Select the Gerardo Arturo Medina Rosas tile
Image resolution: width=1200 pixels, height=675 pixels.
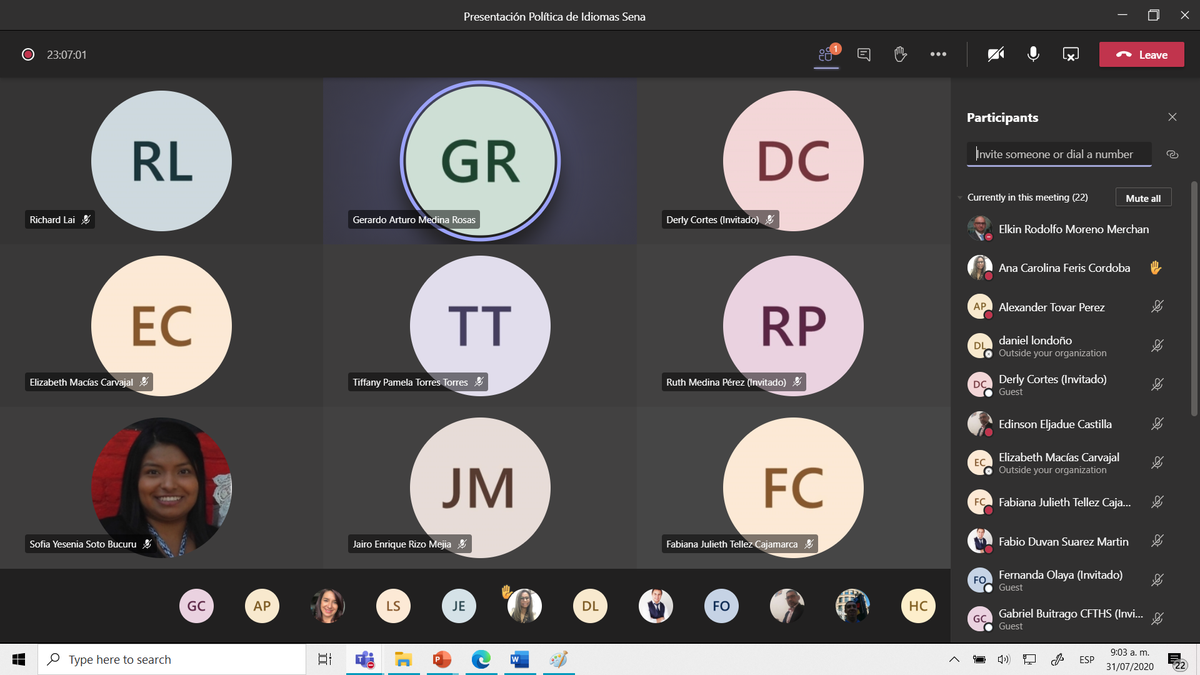pyautogui.click(x=480, y=162)
